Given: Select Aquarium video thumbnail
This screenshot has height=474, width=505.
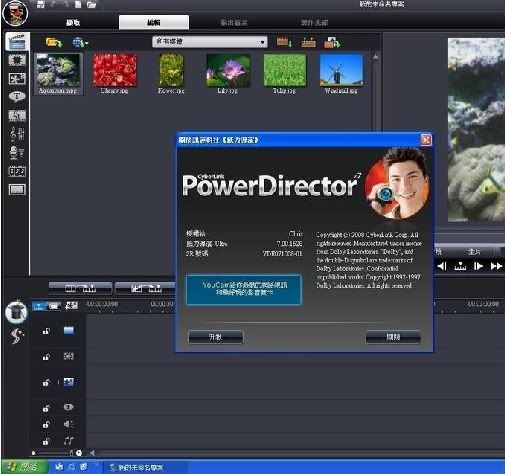Looking at the screenshot, I should coord(58,74).
